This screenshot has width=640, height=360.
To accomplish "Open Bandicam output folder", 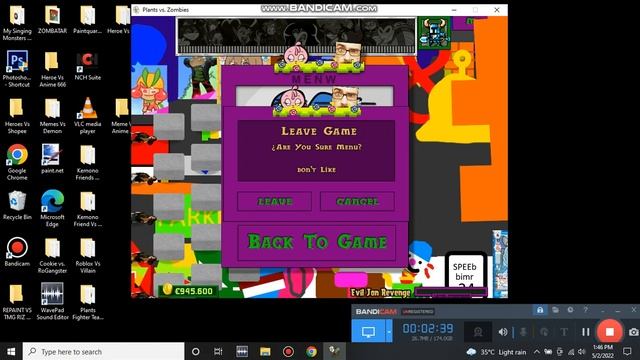I will coord(555,310).
